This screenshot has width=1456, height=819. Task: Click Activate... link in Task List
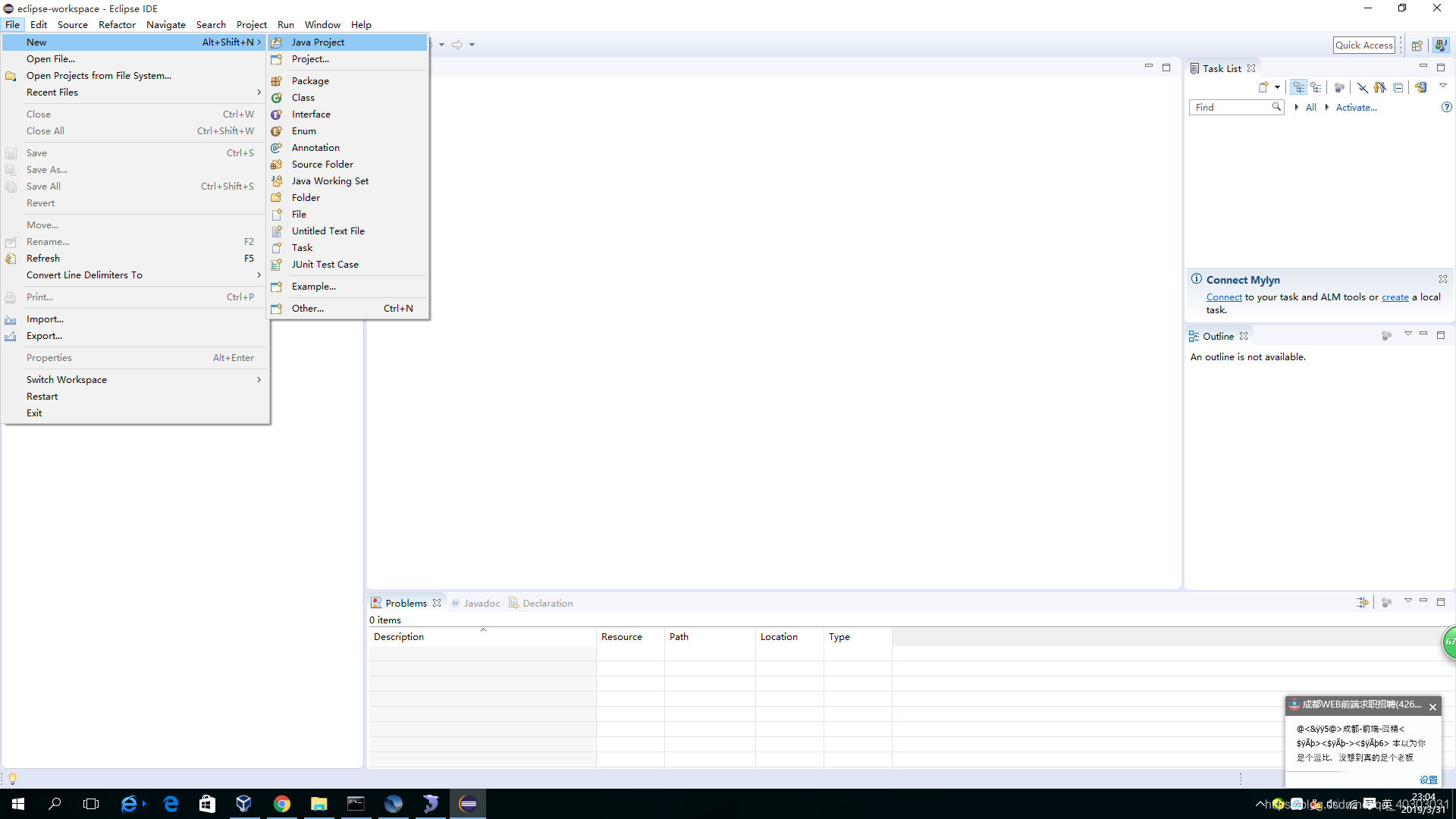coord(1356,108)
